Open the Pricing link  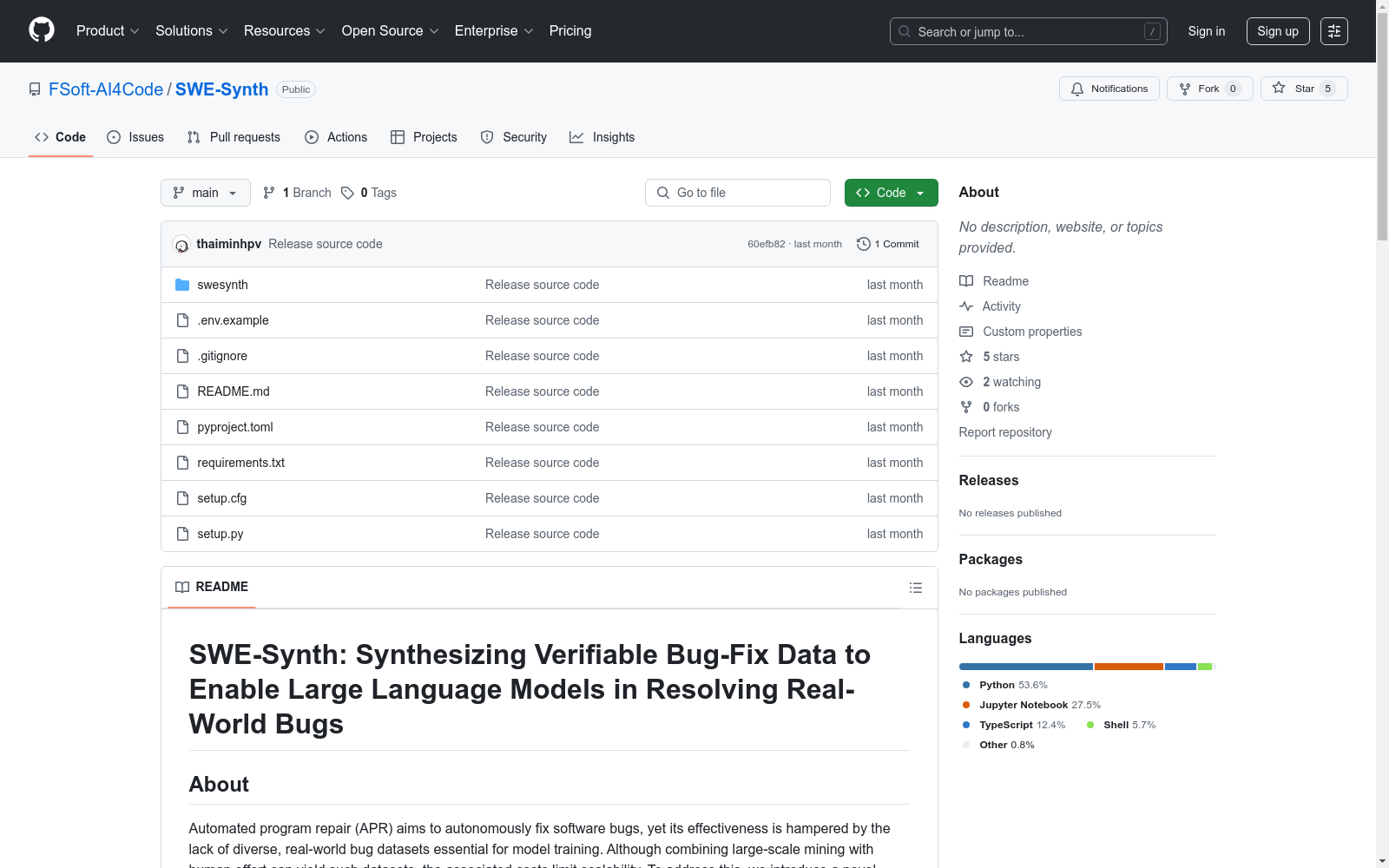click(x=570, y=31)
